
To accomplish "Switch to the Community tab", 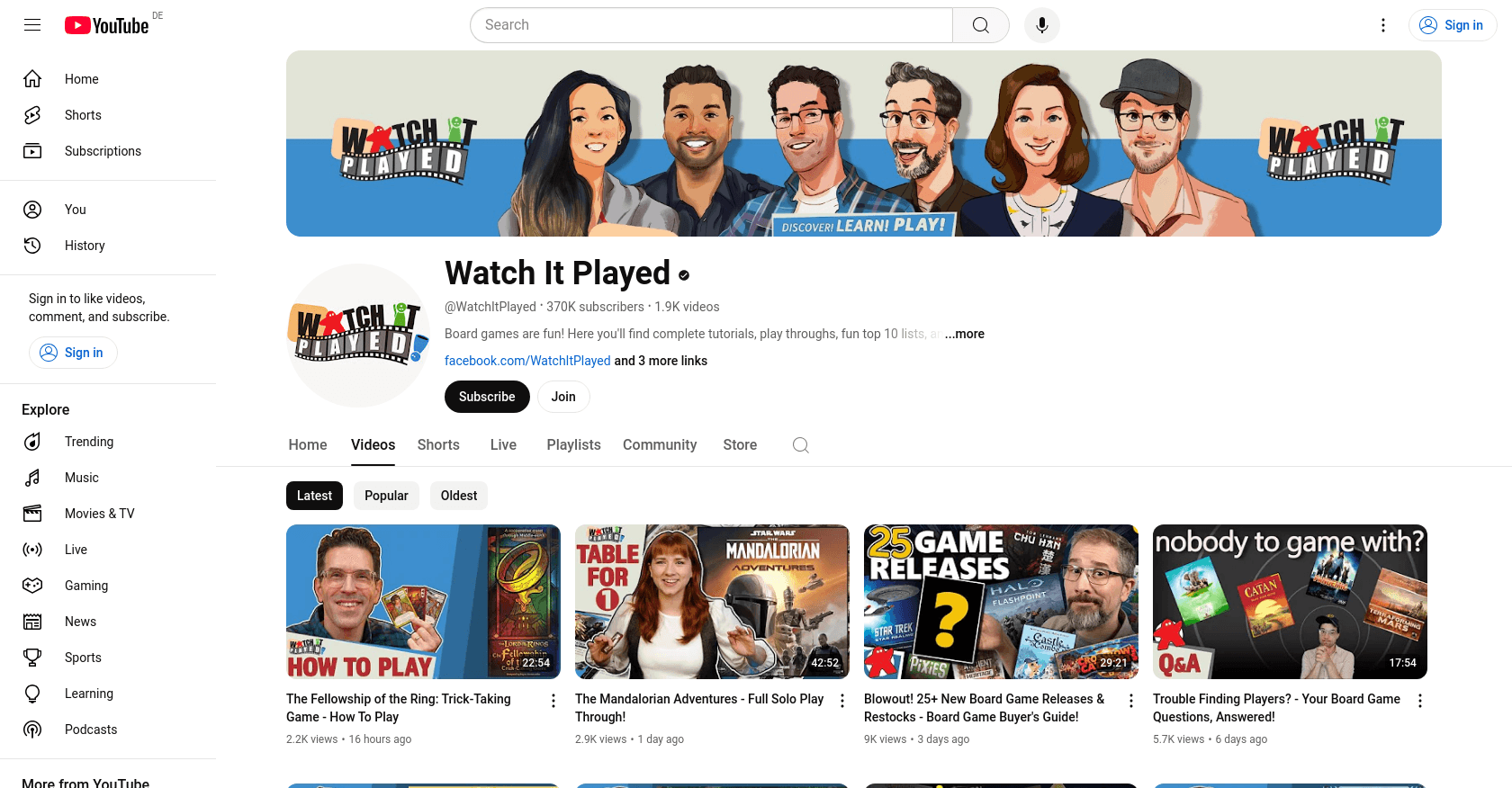I will point(659,445).
